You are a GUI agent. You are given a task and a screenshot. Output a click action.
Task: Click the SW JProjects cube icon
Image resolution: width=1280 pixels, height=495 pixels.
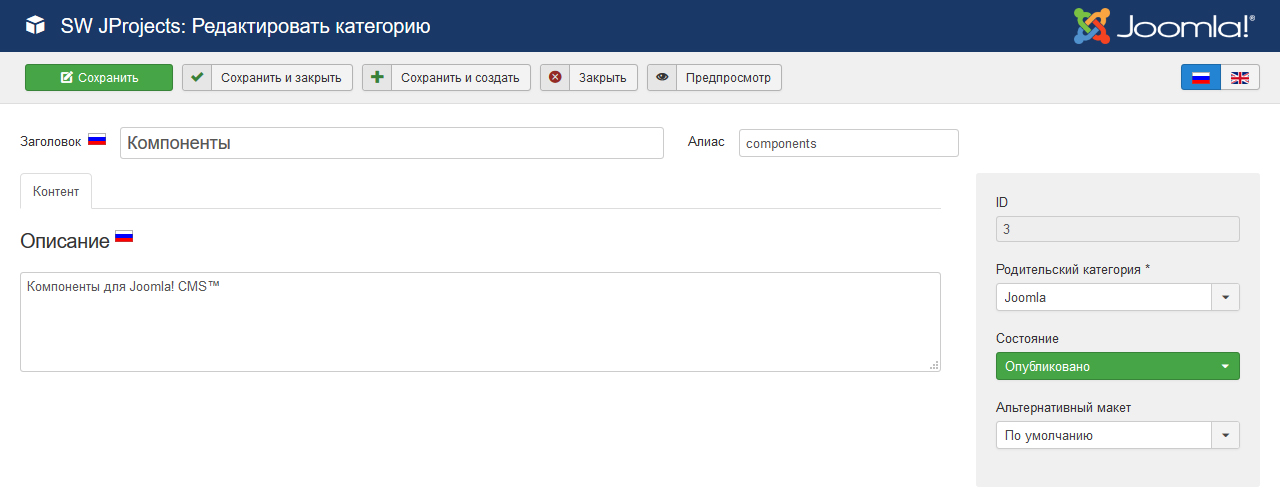tap(35, 26)
